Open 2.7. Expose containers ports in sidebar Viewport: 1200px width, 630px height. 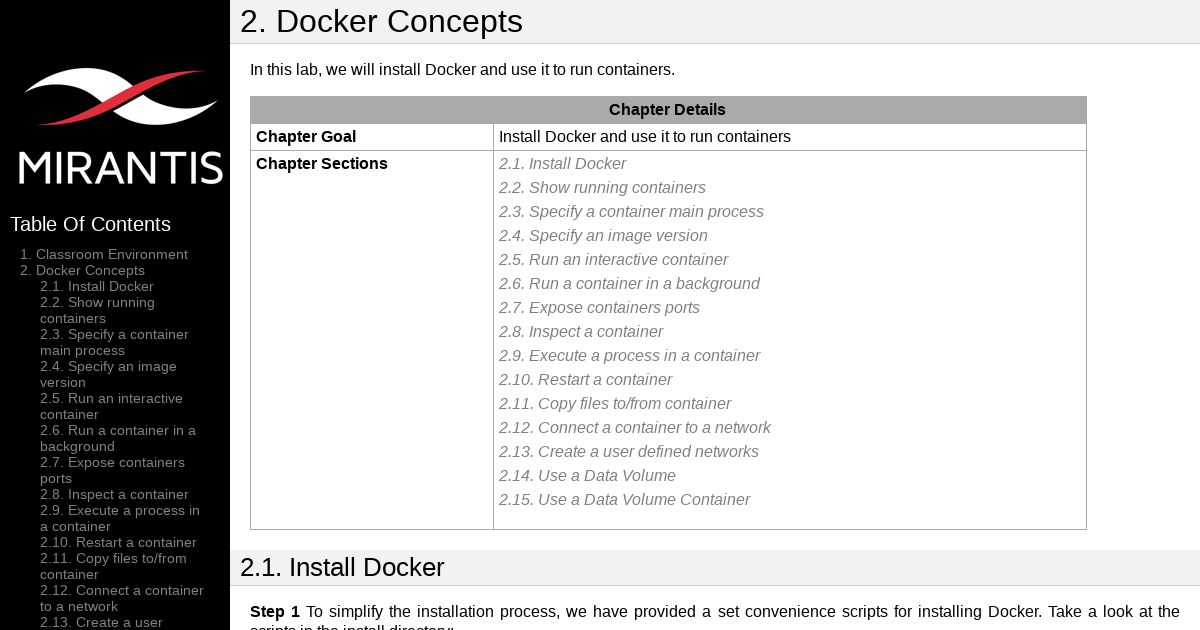112,470
